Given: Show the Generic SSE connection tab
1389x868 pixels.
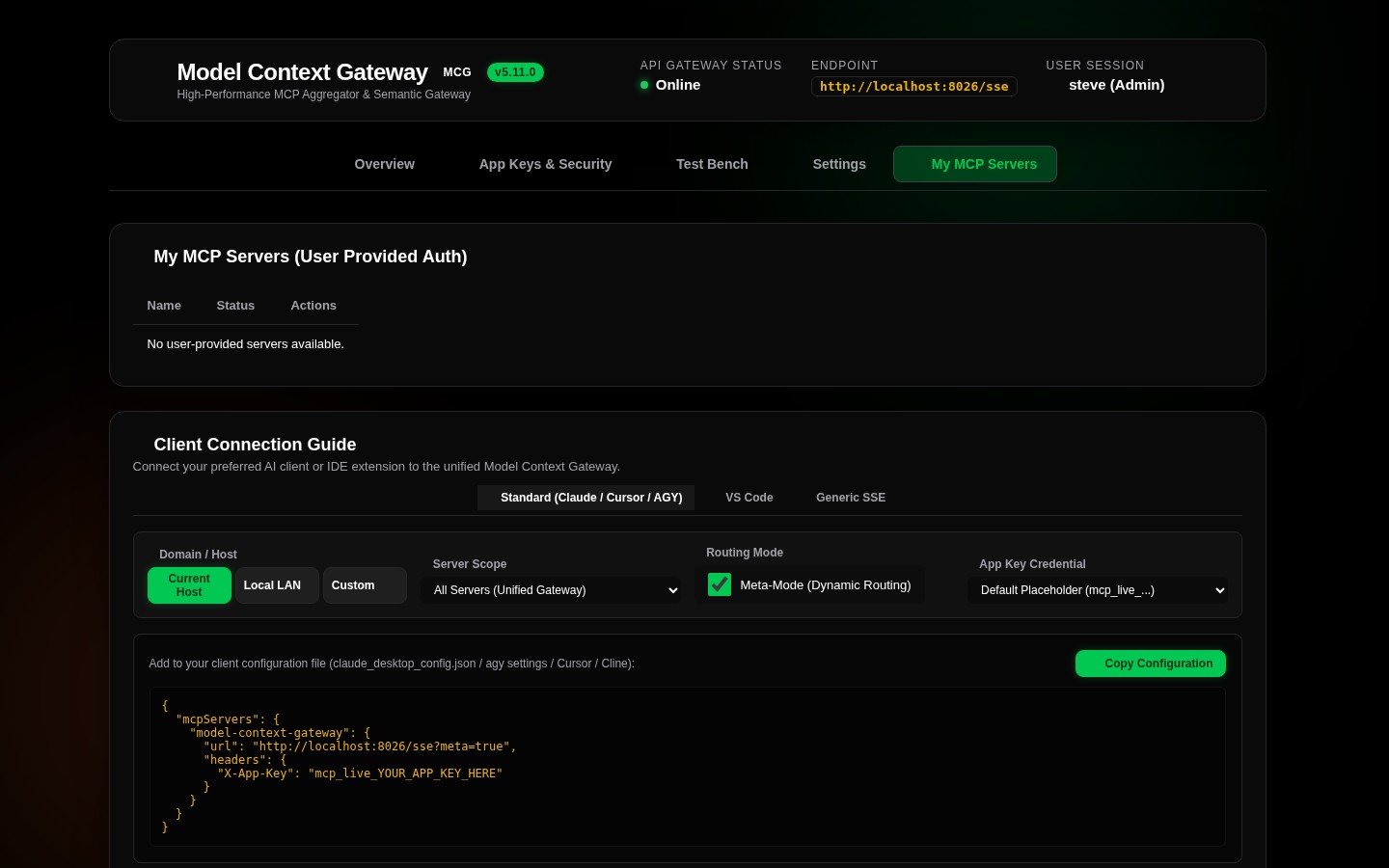Looking at the screenshot, I should [851, 498].
